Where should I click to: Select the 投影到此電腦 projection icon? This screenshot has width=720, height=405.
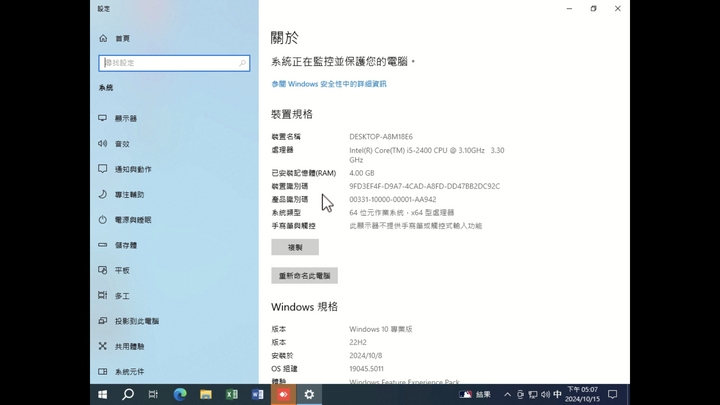tap(103, 321)
